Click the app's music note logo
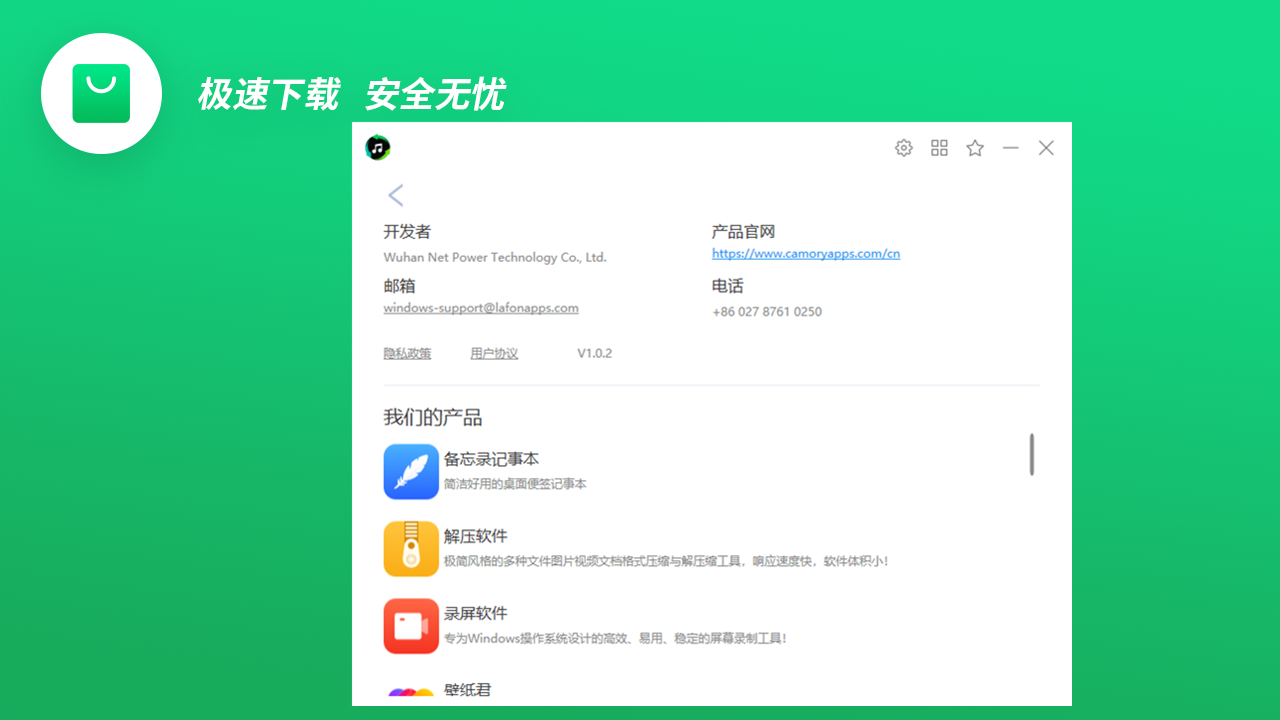 pyautogui.click(x=375, y=146)
